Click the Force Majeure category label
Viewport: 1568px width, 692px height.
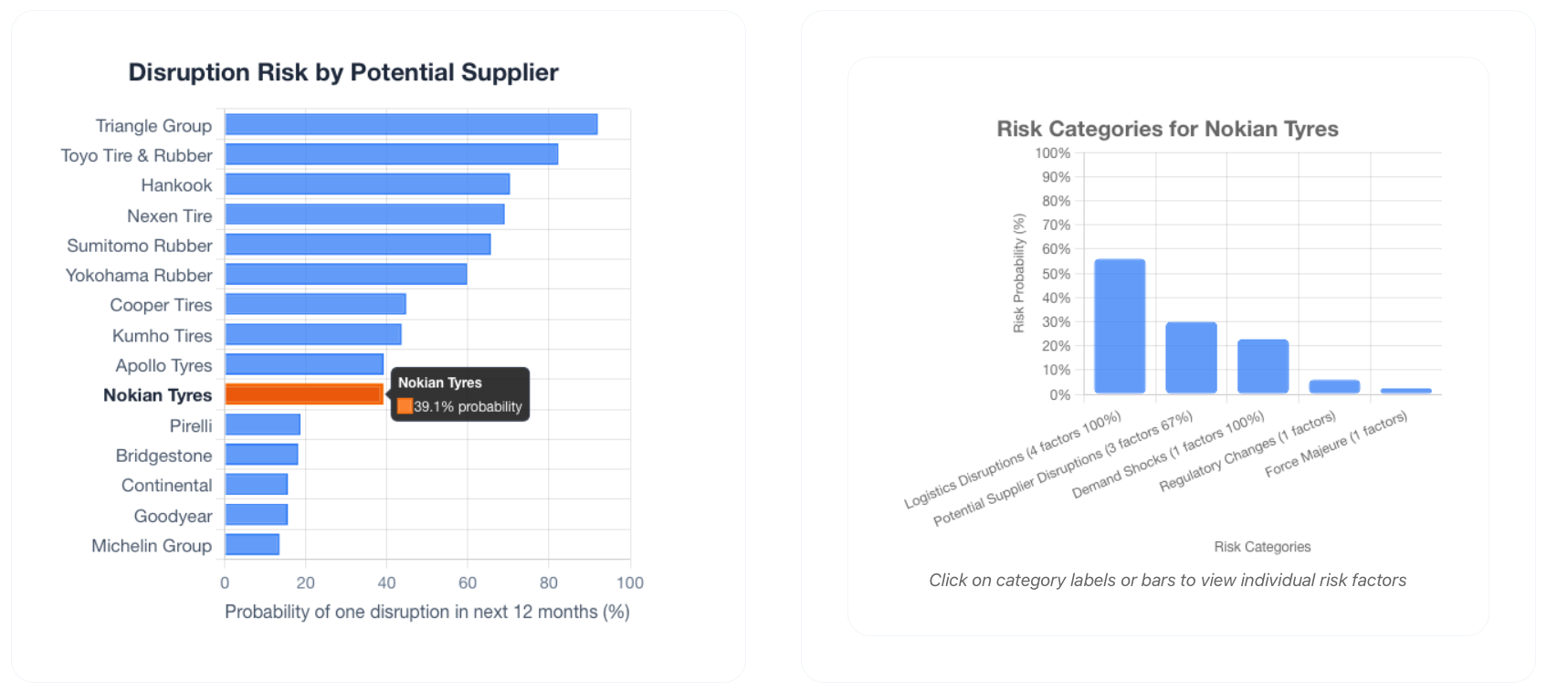pyautogui.click(x=1336, y=444)
